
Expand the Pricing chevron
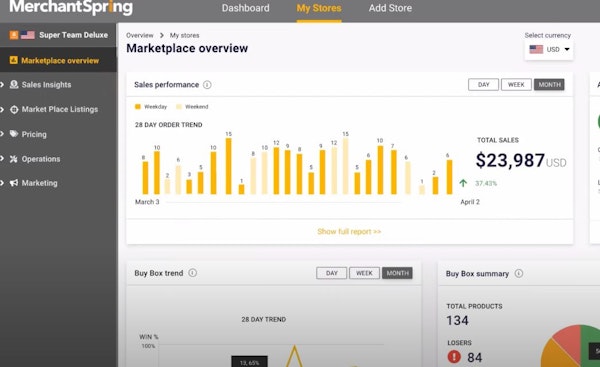[2, 134]
